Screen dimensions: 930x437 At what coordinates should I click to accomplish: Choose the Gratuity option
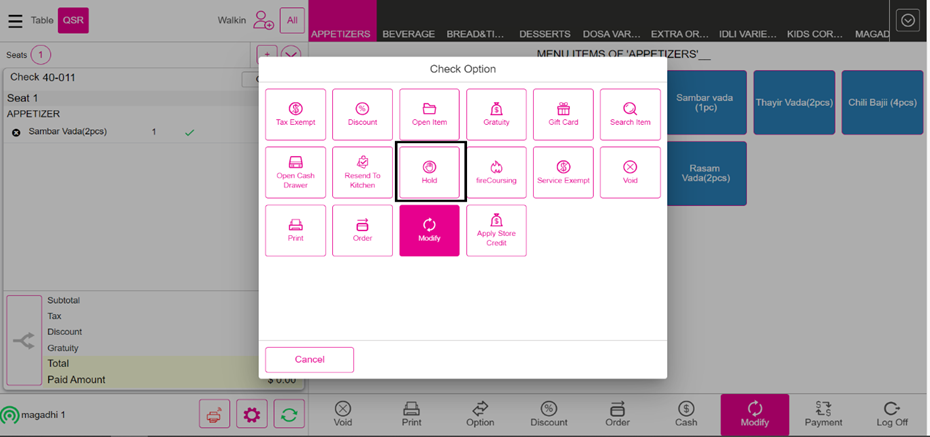[x=496, y=115]
